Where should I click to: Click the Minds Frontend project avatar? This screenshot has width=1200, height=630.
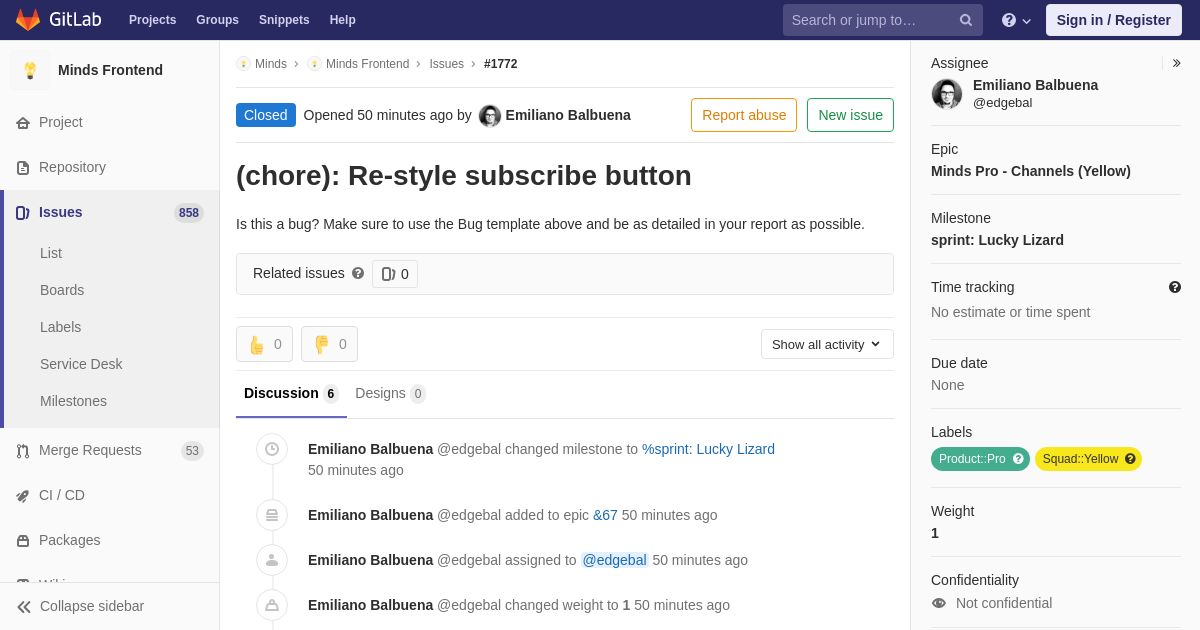(x=30, y=70)
